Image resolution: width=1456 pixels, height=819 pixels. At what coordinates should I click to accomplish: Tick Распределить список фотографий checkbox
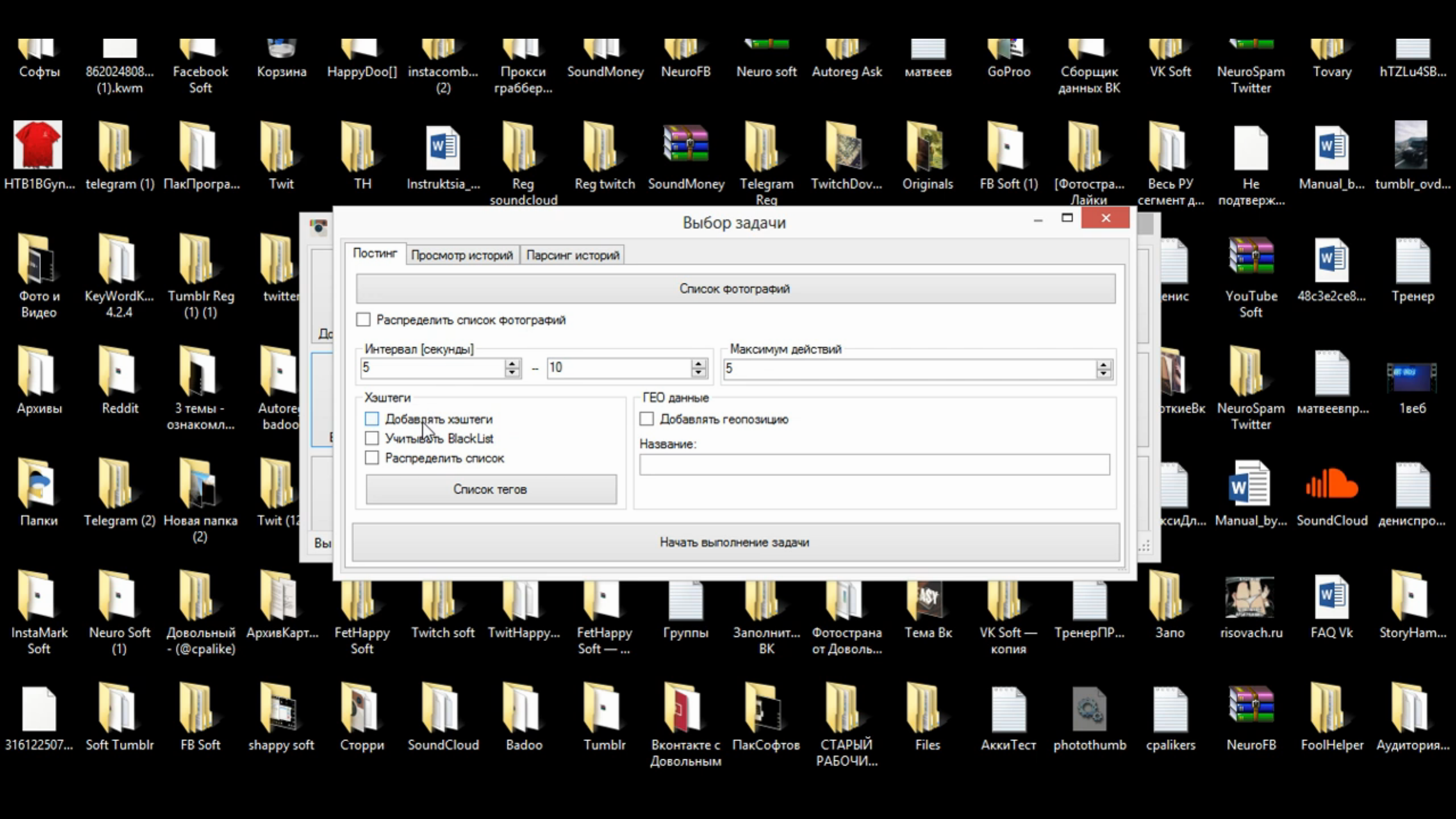point(363,320)
